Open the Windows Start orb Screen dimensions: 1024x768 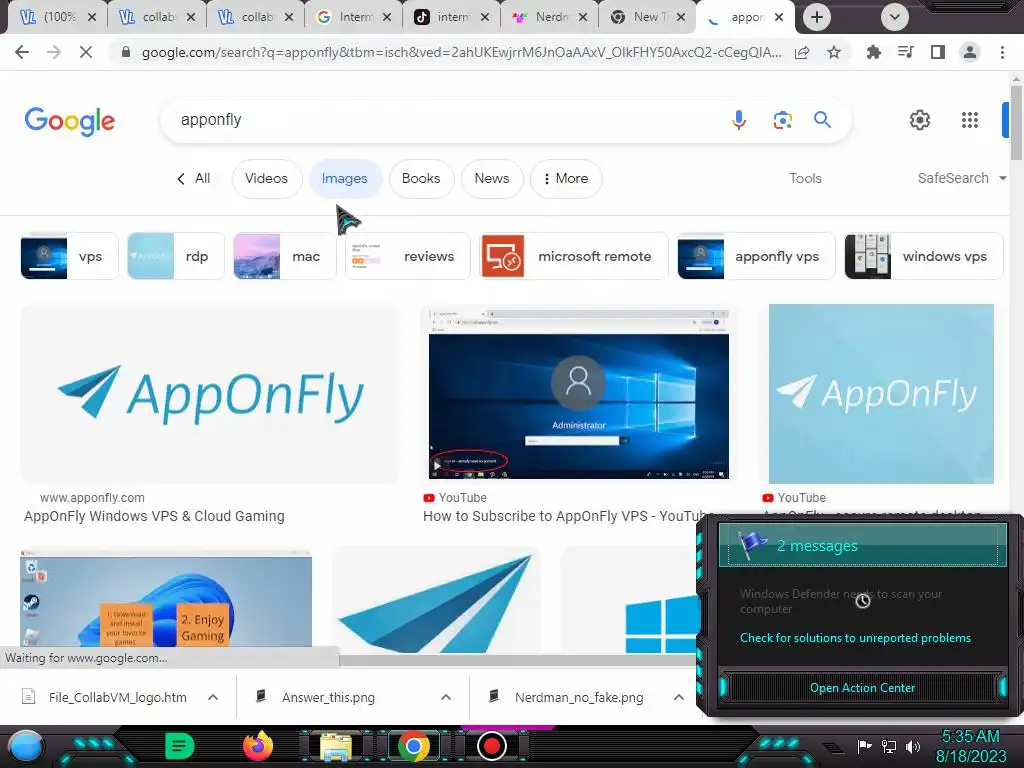[27, 746]
